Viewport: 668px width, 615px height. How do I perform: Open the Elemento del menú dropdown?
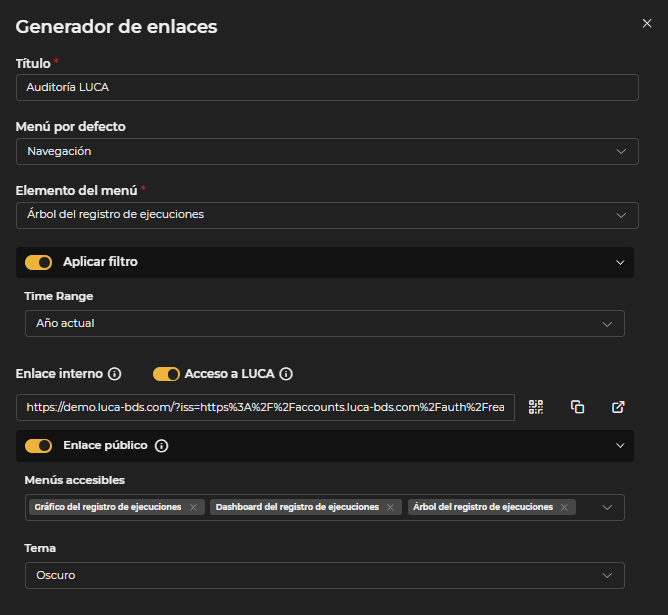[x=327, y=215]
